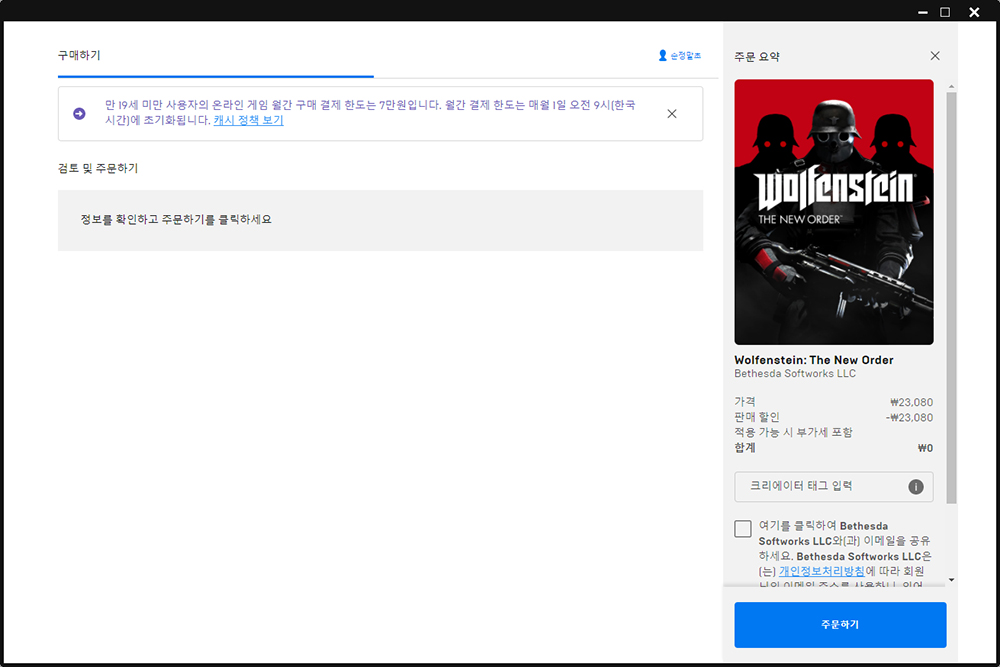Image resolution: width=1000 pixels, height=667 pixels.
Task: Click the 크리에이터 태그 입력 field
Action: pos(834,487)
